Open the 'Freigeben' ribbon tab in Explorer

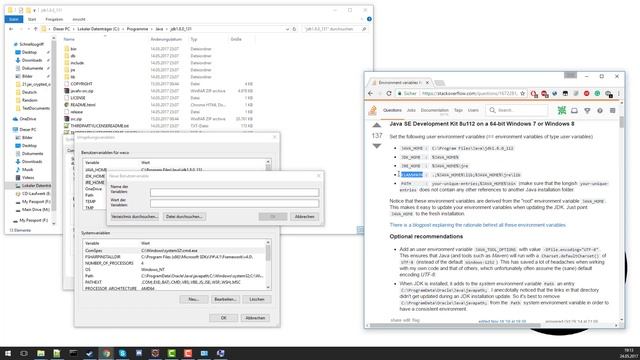pos(54,19)
